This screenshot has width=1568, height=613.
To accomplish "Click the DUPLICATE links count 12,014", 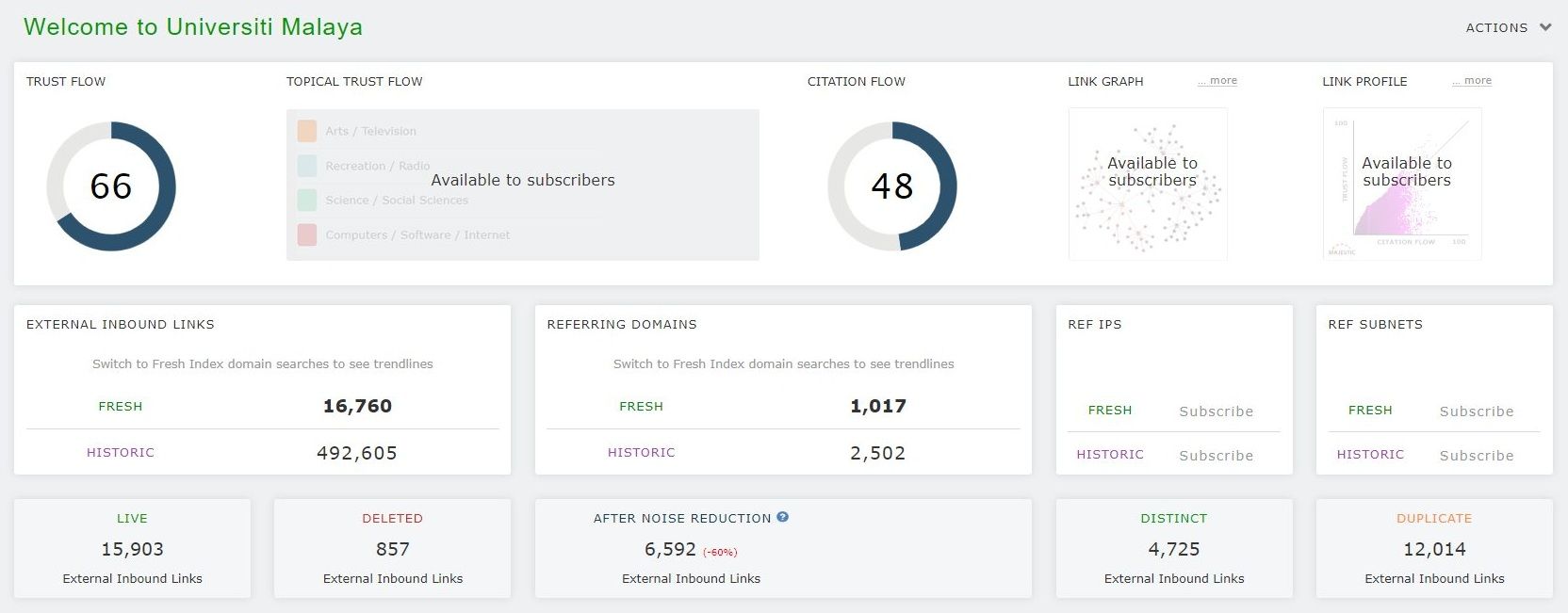I will pyautogui.click(x=1434, y=549).
